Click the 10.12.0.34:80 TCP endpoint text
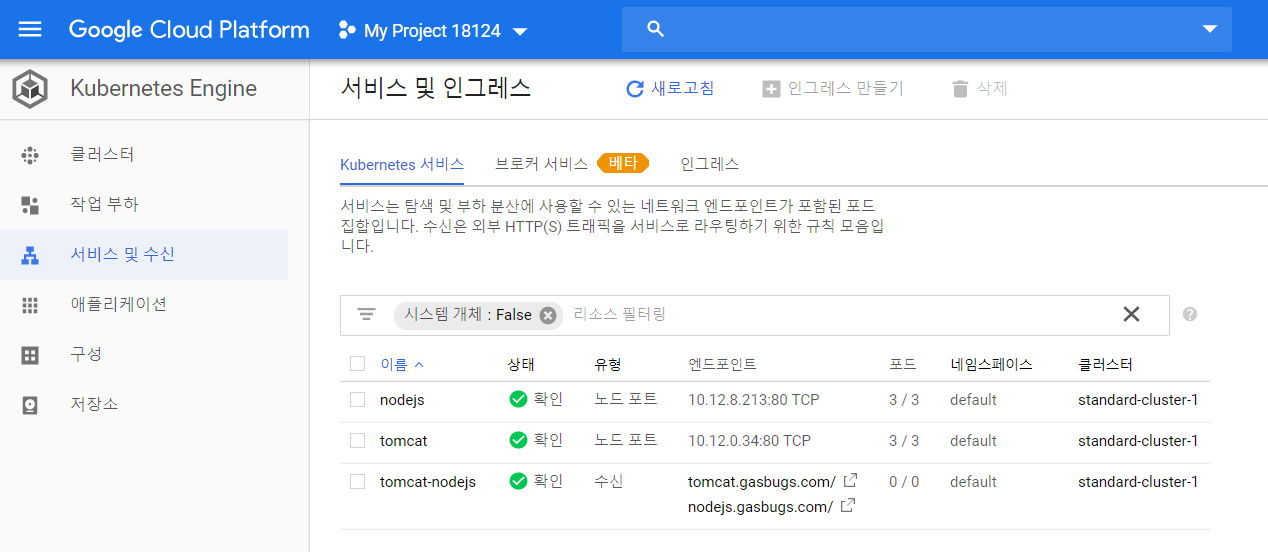 [749, 440]
